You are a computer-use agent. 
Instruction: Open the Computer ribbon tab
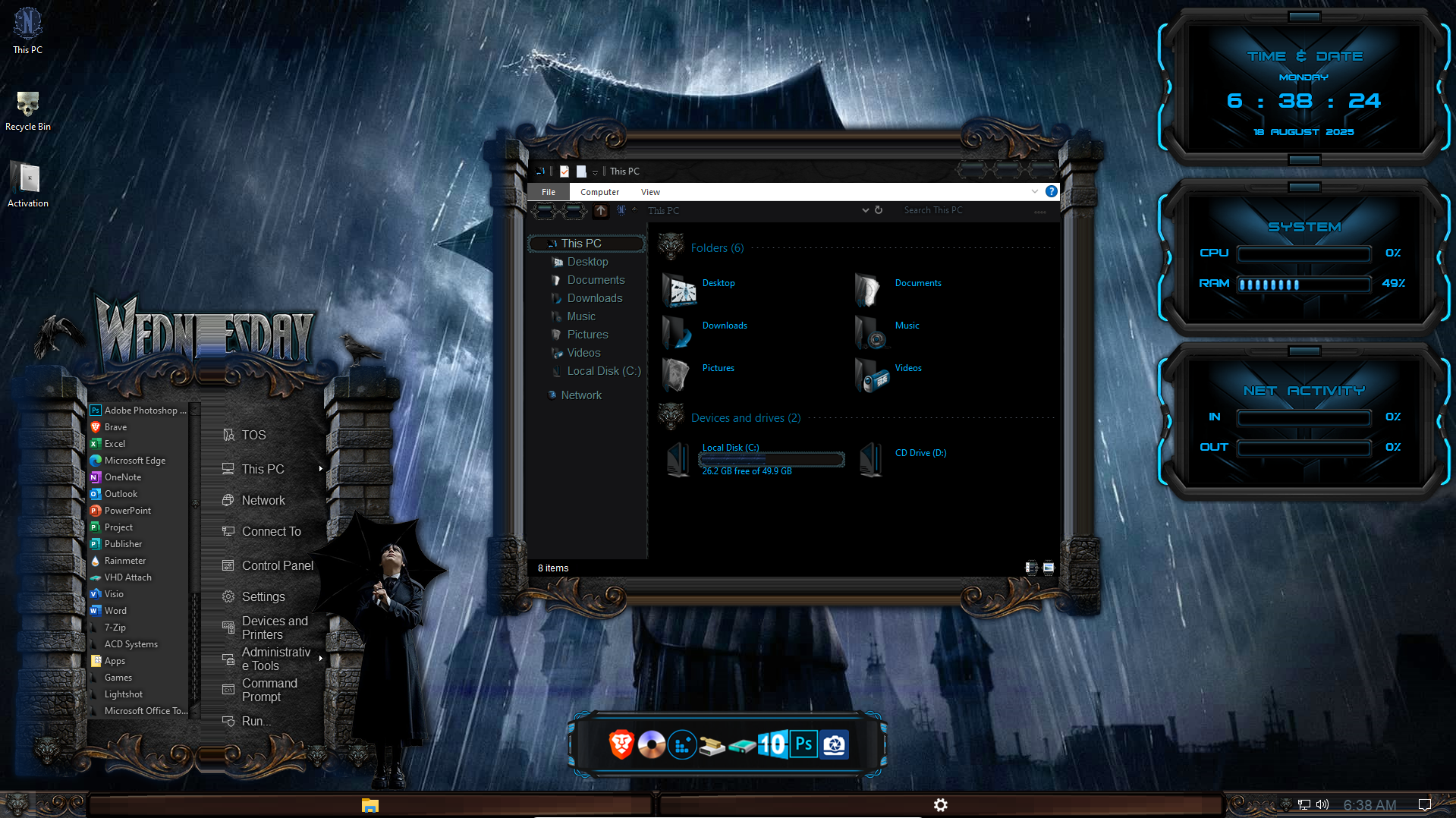click(x=599, y=192)
